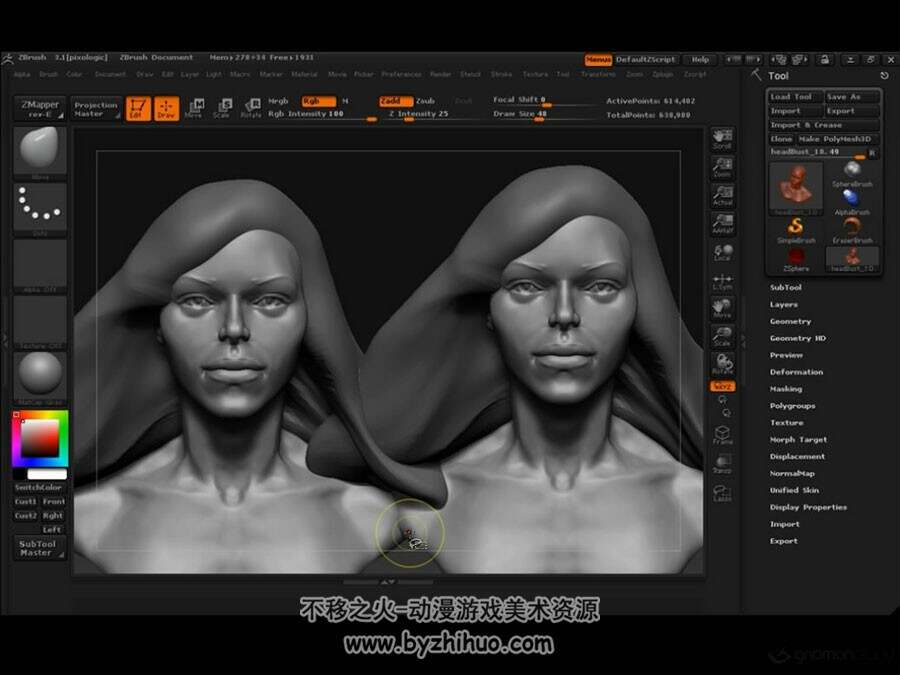This screenshot has width=900, height=675.
Task: Select the EraserBrush tool
Action: pos(852,230)
